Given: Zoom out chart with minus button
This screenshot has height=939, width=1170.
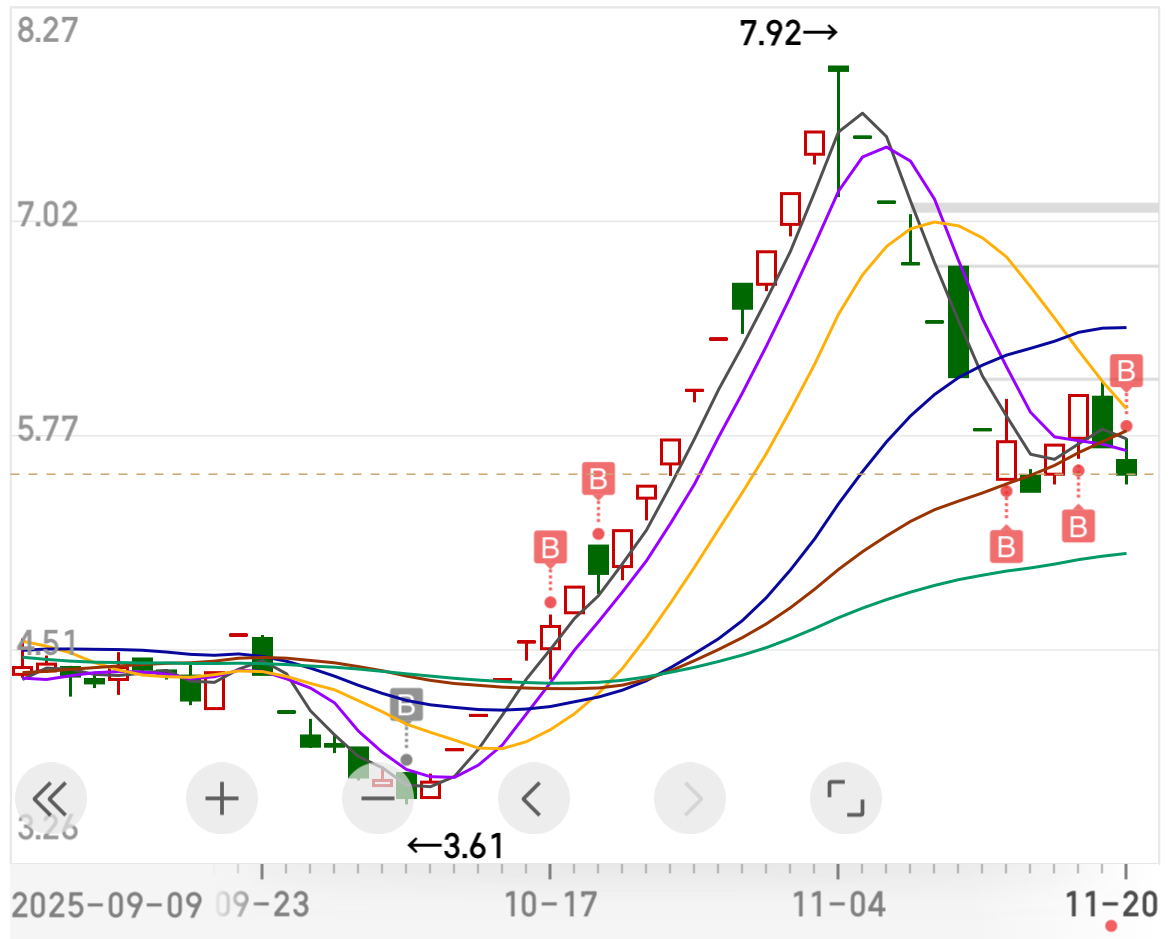Looking at the screenshot, I should [x=378, y=798].
